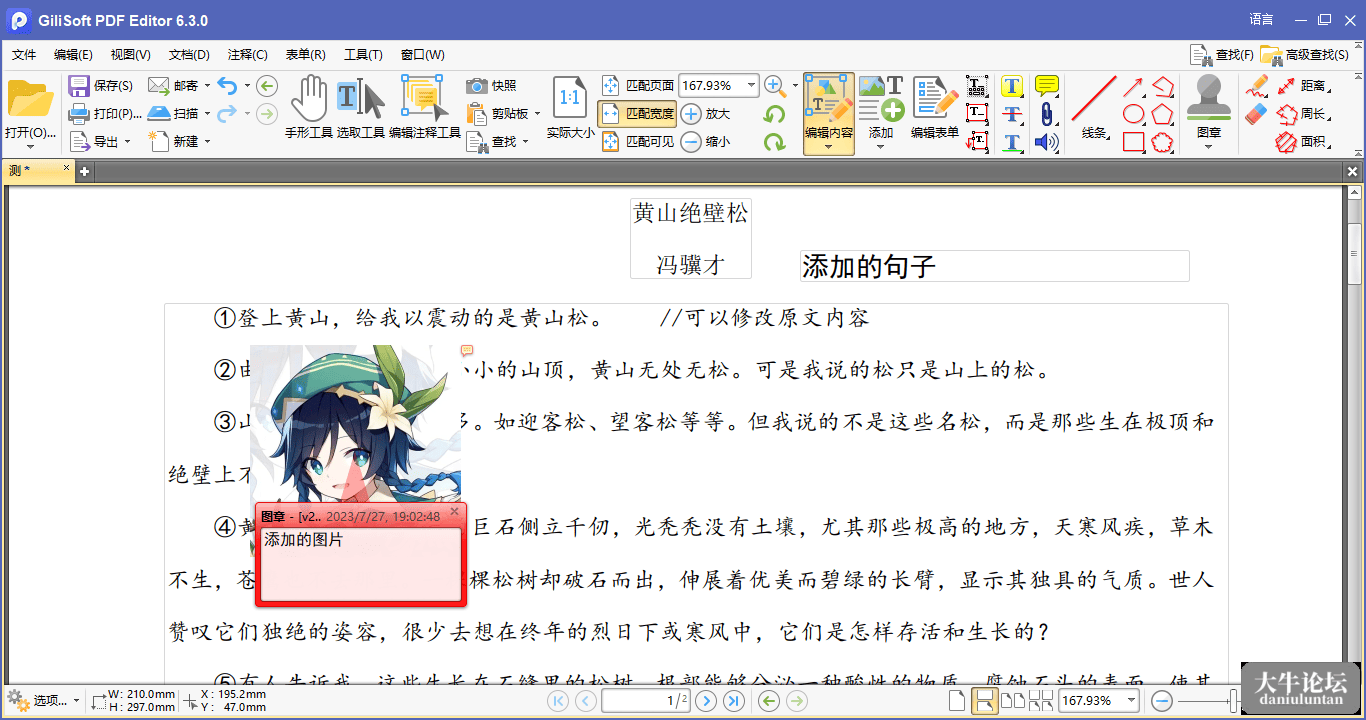
Task: Pick the Oval shape tool
Action: tap(1133, 114)
